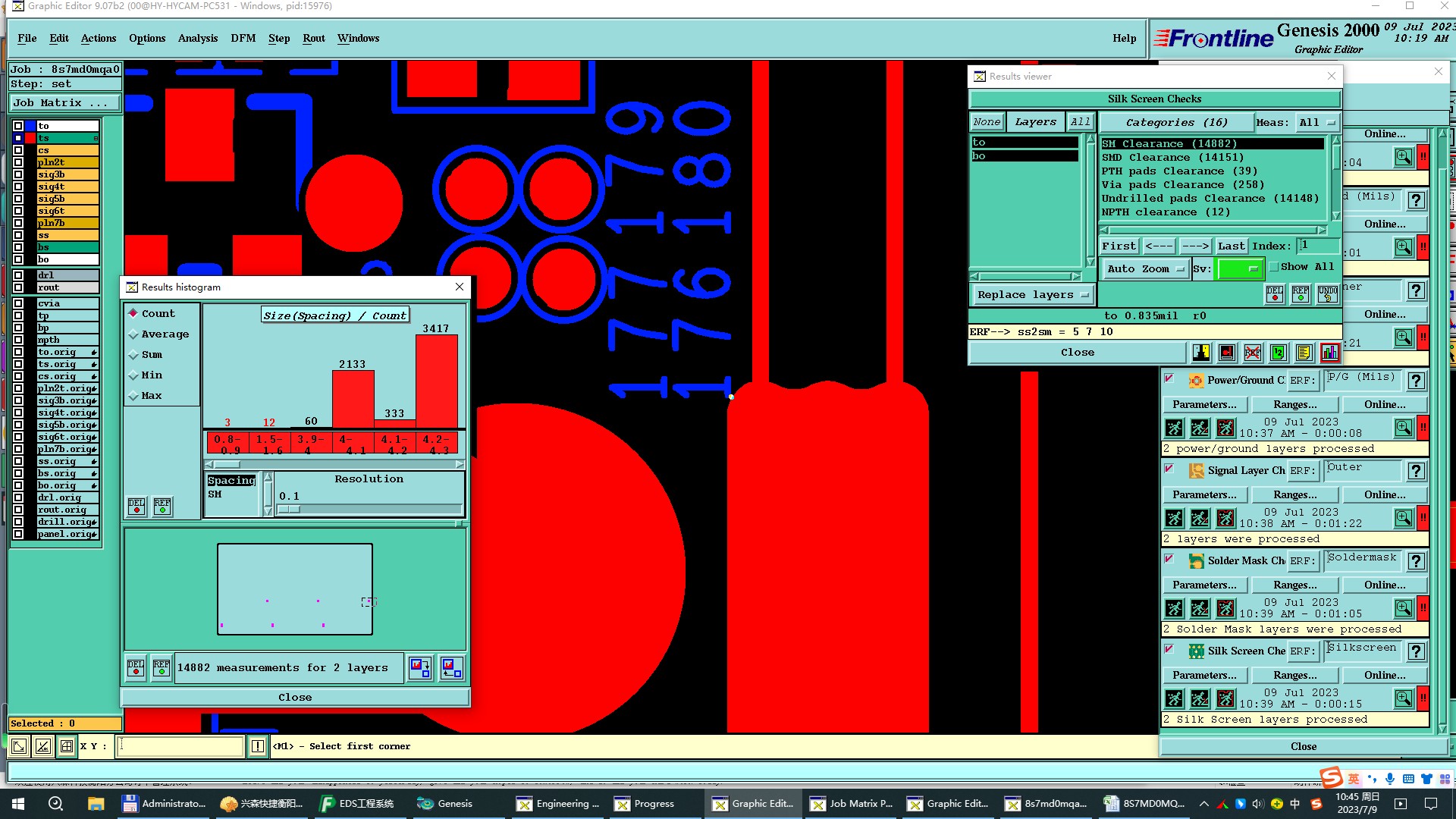Click the magnifier icon for Silk Screen Checks
This screenshot has height=819, width=1456.
pyautogui.click(x=1403, y=698)
